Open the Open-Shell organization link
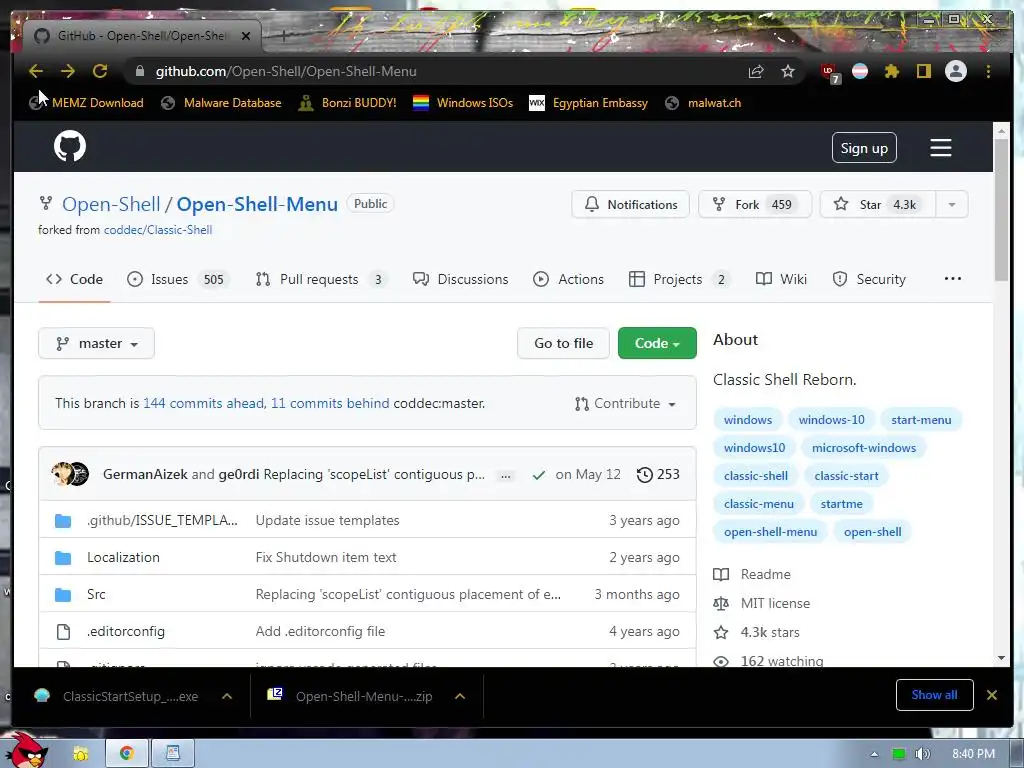The width and height of the screenshot is (1024, 768). pos(111,204)
